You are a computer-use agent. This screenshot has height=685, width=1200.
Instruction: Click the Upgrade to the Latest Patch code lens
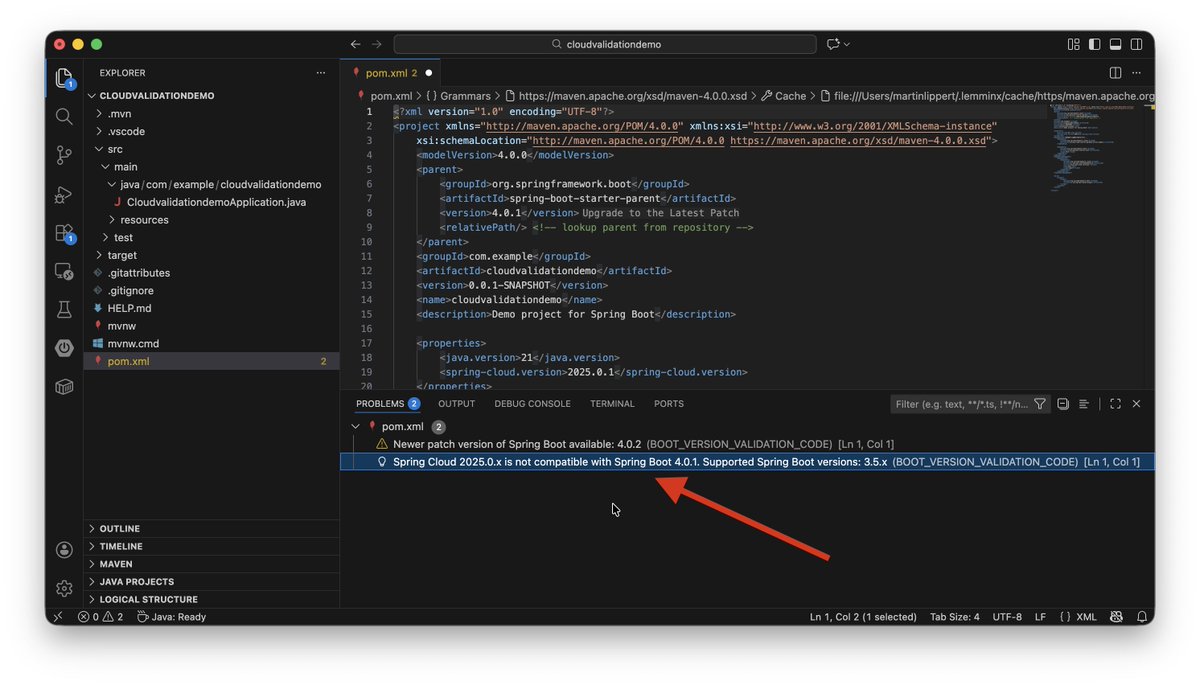pyautogui.click(x=661, y=213)
